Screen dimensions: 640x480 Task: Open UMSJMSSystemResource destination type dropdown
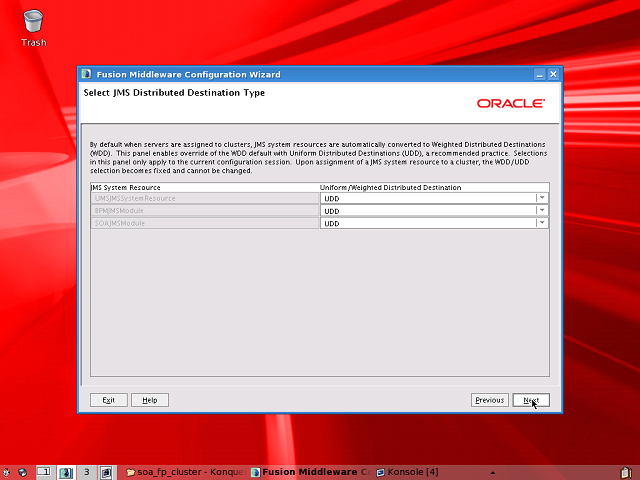(x=542, y=198)
